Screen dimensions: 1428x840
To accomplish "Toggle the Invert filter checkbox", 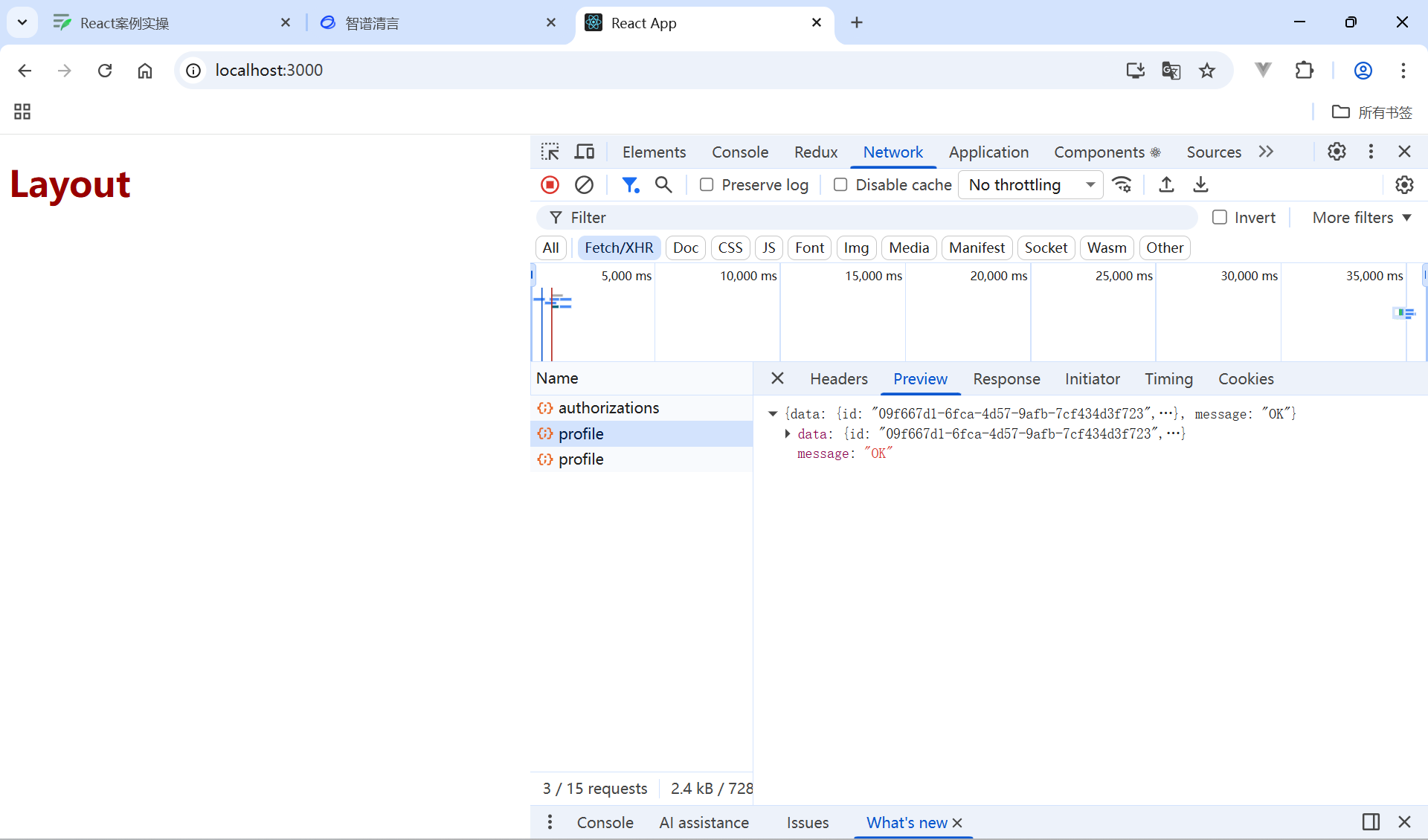I will [1220, 217].
